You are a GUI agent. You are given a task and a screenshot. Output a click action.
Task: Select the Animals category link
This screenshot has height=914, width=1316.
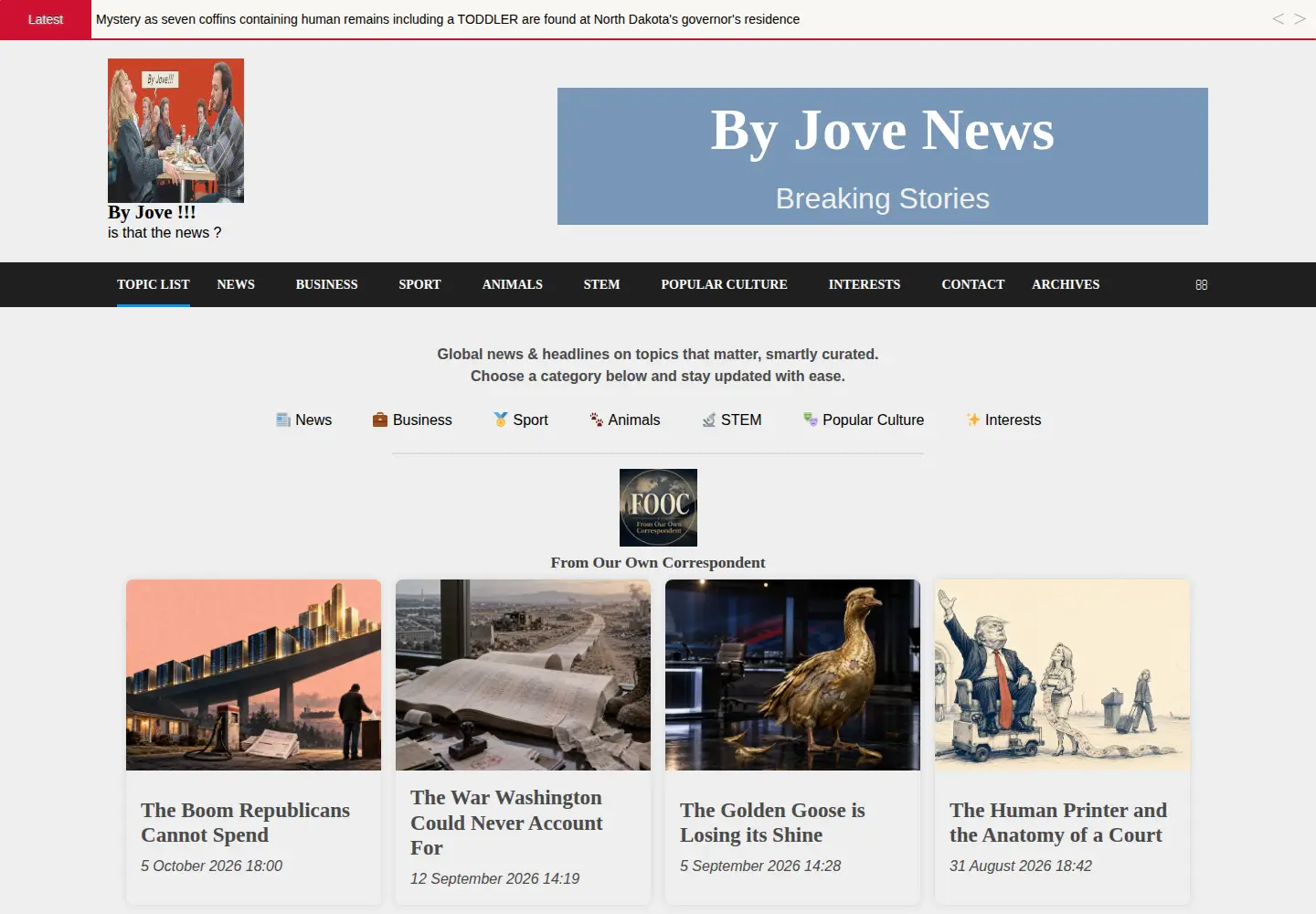pyautogui.click(x=633, y=420)
